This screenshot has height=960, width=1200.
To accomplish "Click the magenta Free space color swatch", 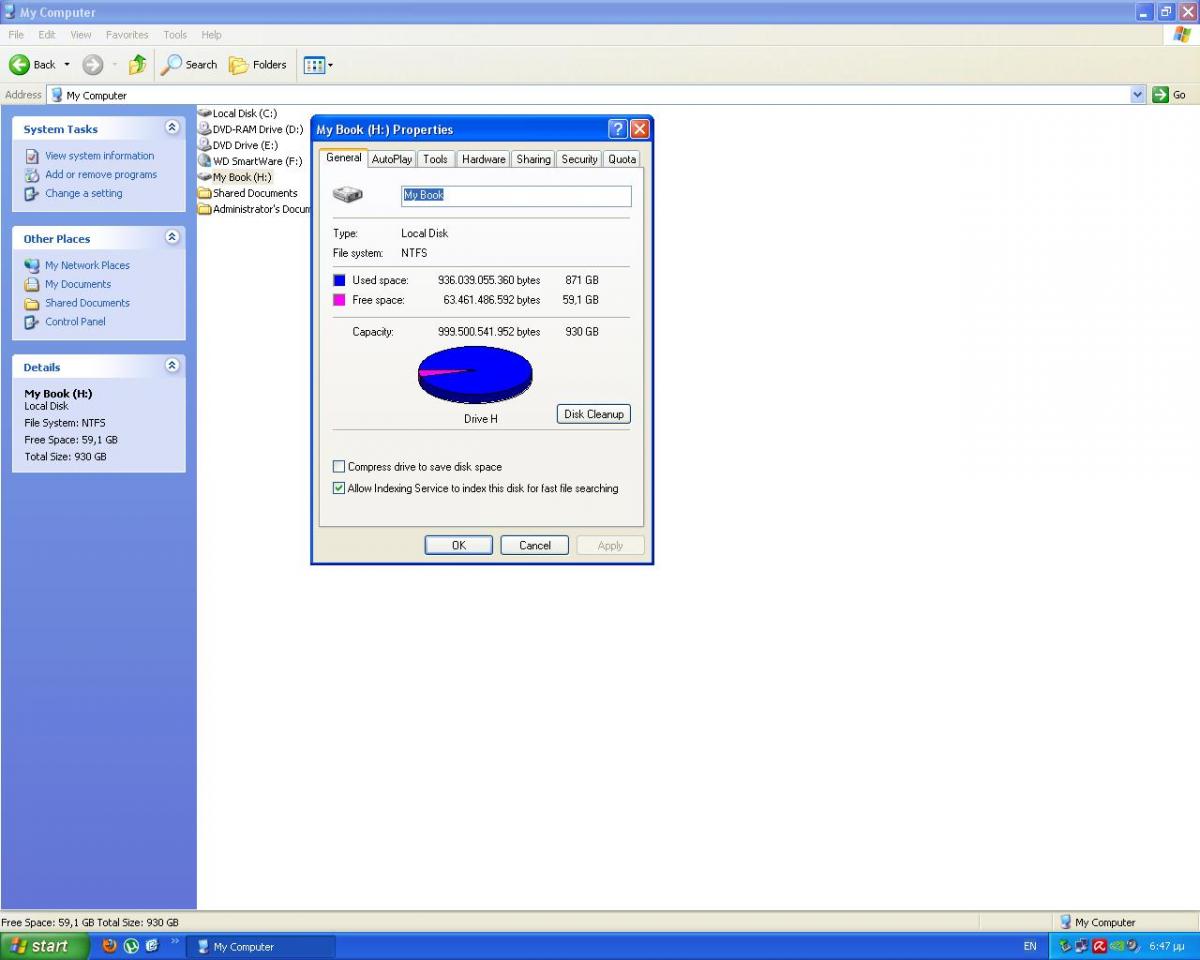I will click(339, 300).
